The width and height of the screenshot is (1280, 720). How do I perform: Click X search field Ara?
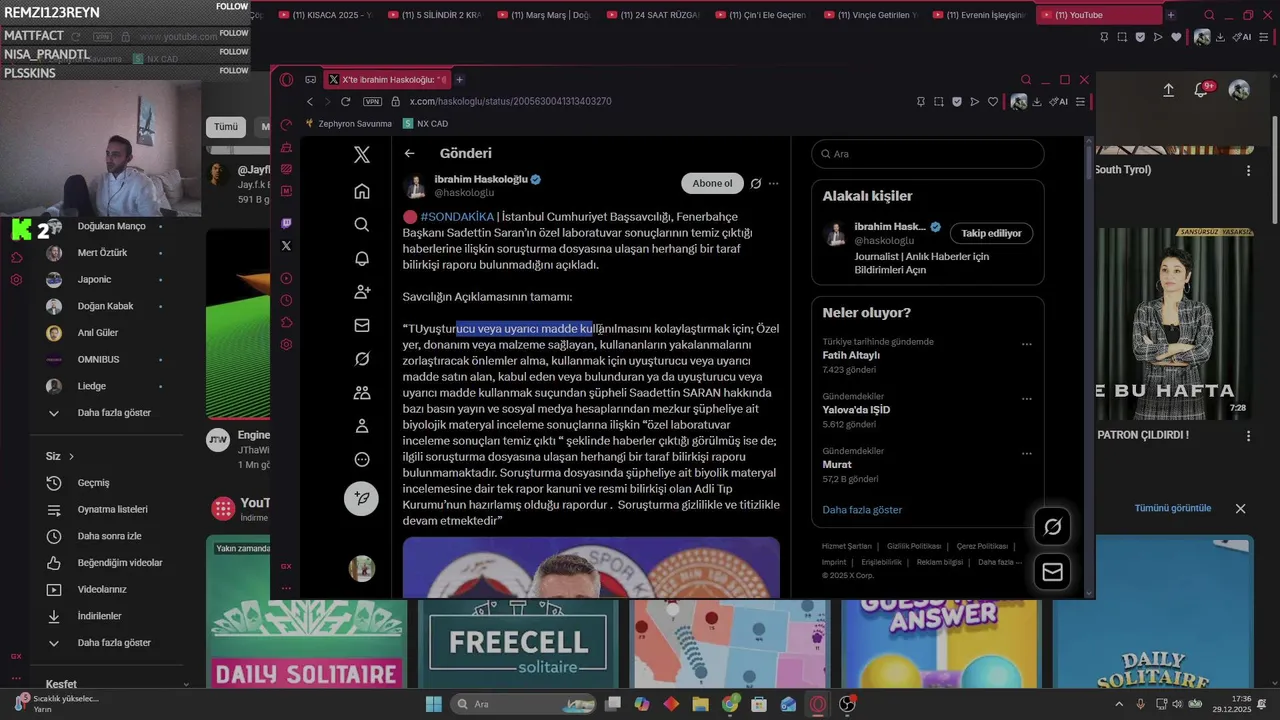[928, 154]
